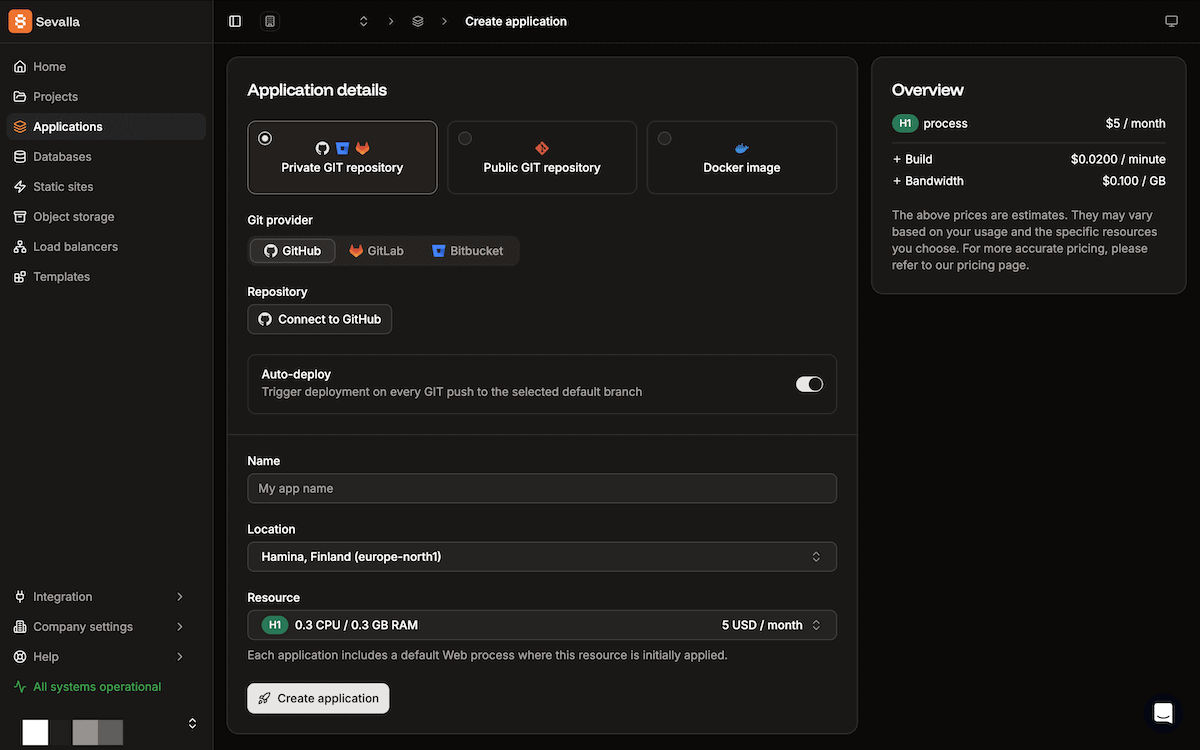Image resolution: width=1200 pixels, height=750 pixels.
Task: Click the Integration plug icon
Action: 20,597
